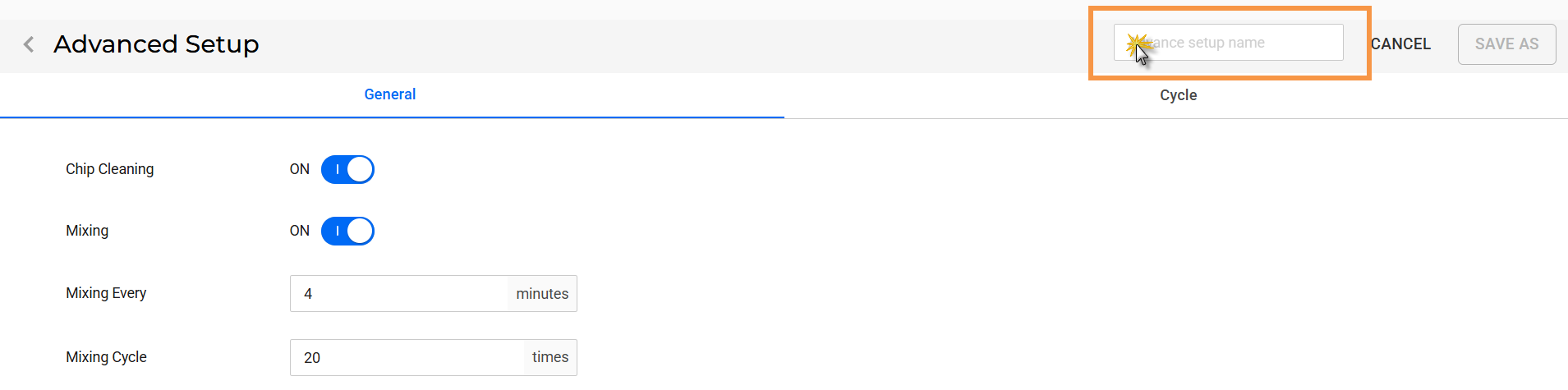Image resolution: width=1568 pixels, height=390 pixels.
Task: Click the Mixing Every label
Action: click(x=106, y=293)
